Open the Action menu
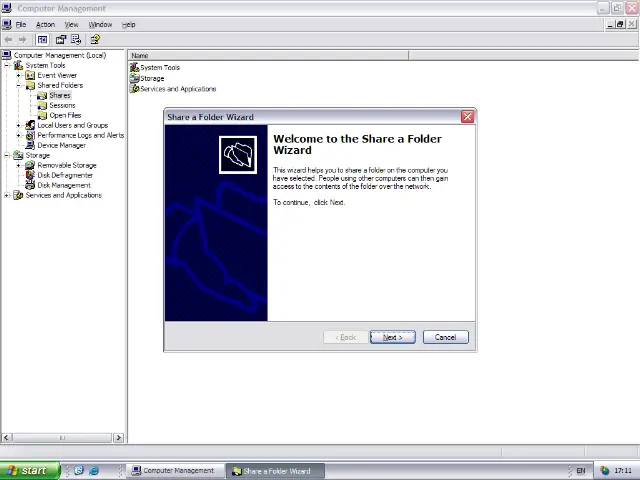 pyautogui.click(x=45, y=24)
